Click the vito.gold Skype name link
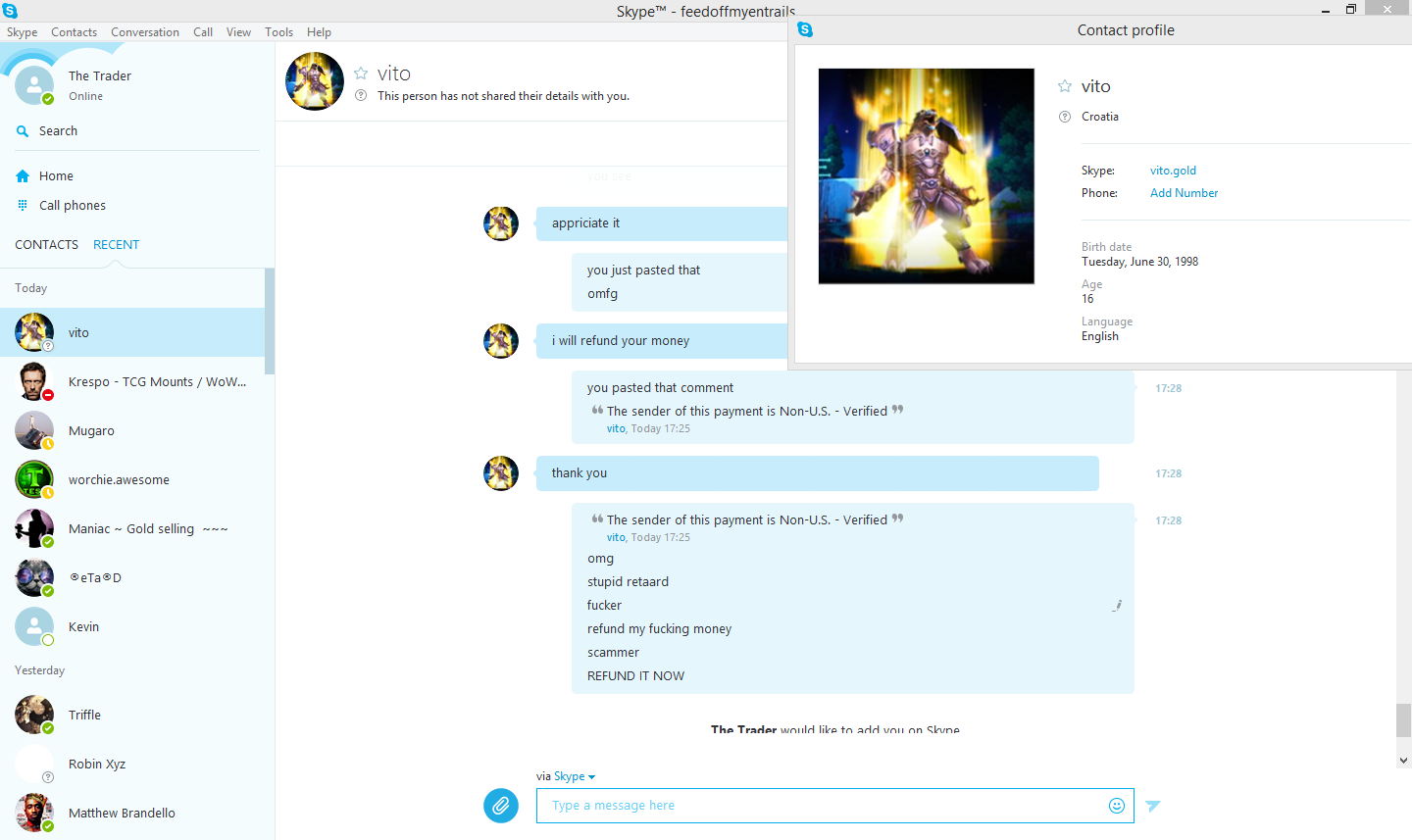 coord(1173,171)
